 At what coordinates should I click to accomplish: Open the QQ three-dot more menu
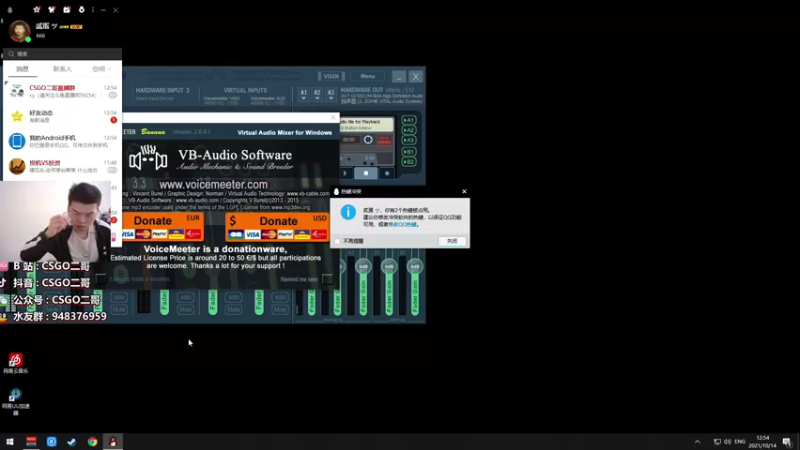pyautogui.click(x=93, y=10)
